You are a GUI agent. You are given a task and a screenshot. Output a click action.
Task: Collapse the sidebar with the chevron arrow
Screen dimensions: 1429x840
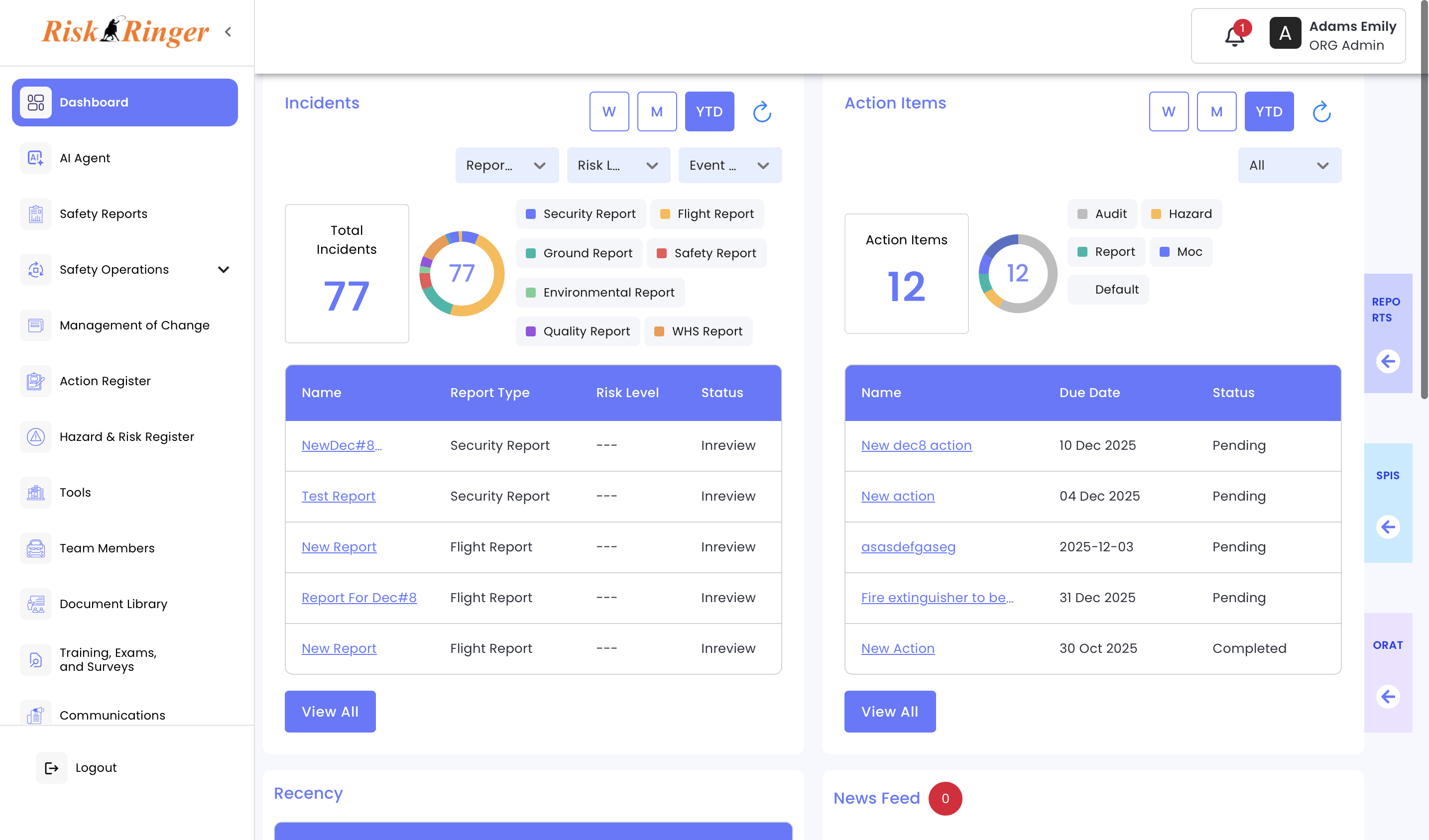pyautogui.click(x=228, y=32)
